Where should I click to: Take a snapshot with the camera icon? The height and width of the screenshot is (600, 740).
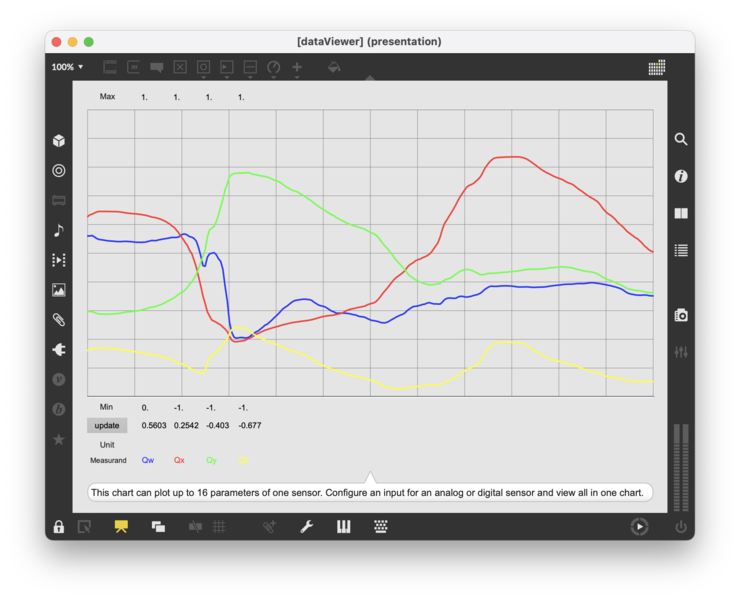[681, 315]
